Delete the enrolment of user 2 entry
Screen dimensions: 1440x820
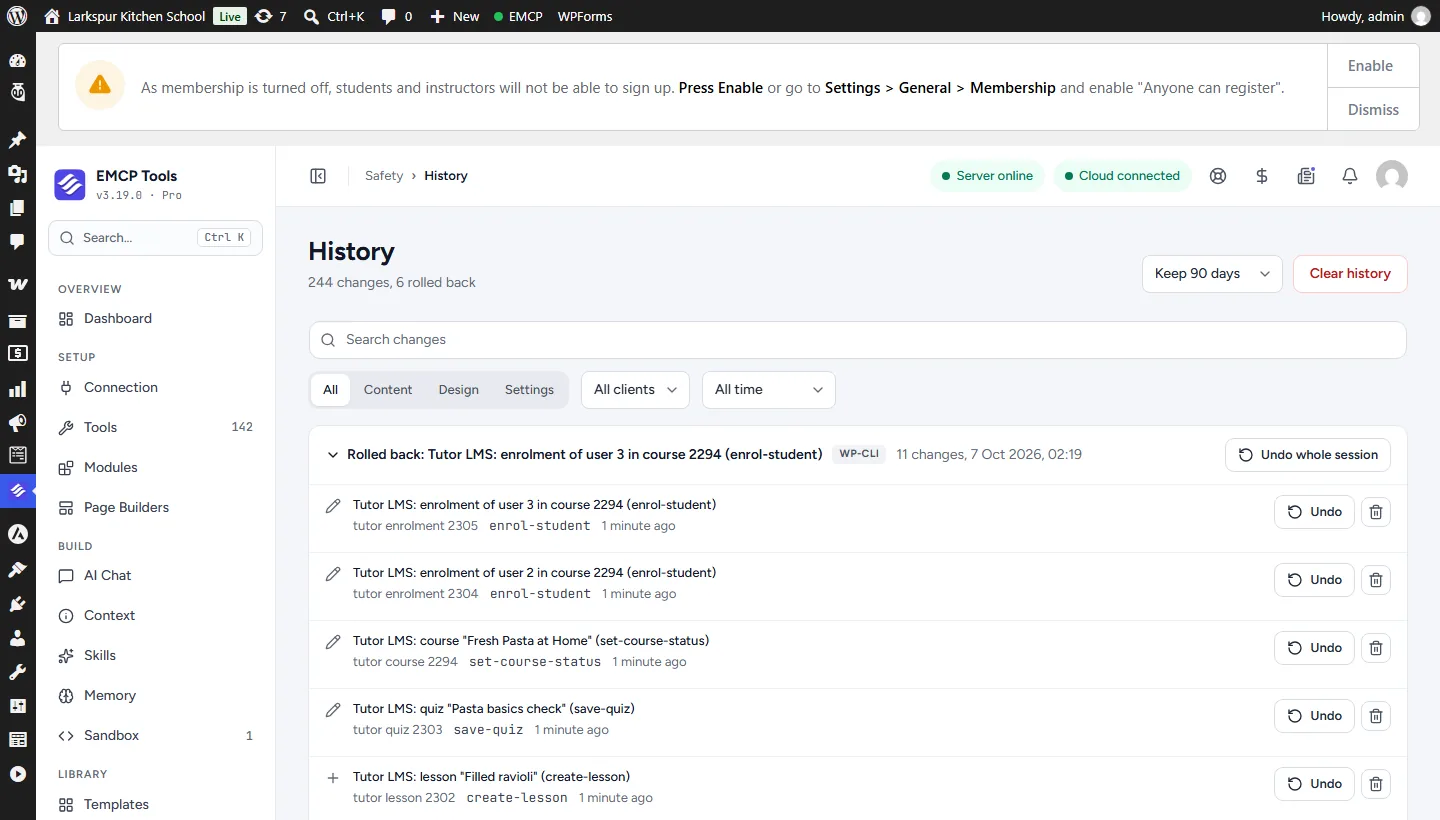[1376, 580]
